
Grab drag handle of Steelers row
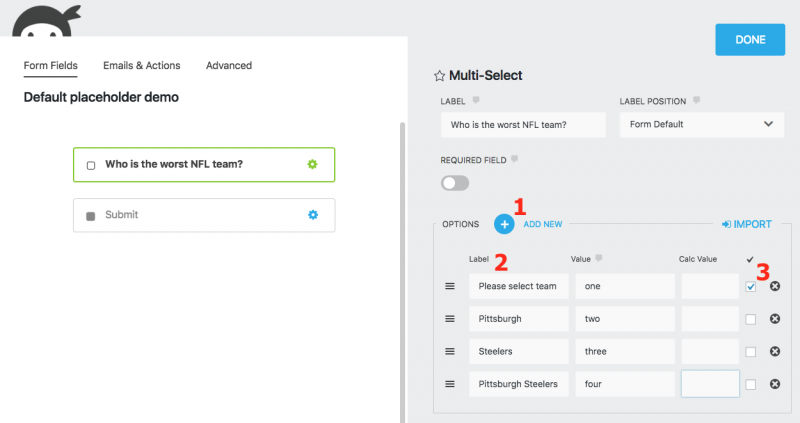(449, 352)
